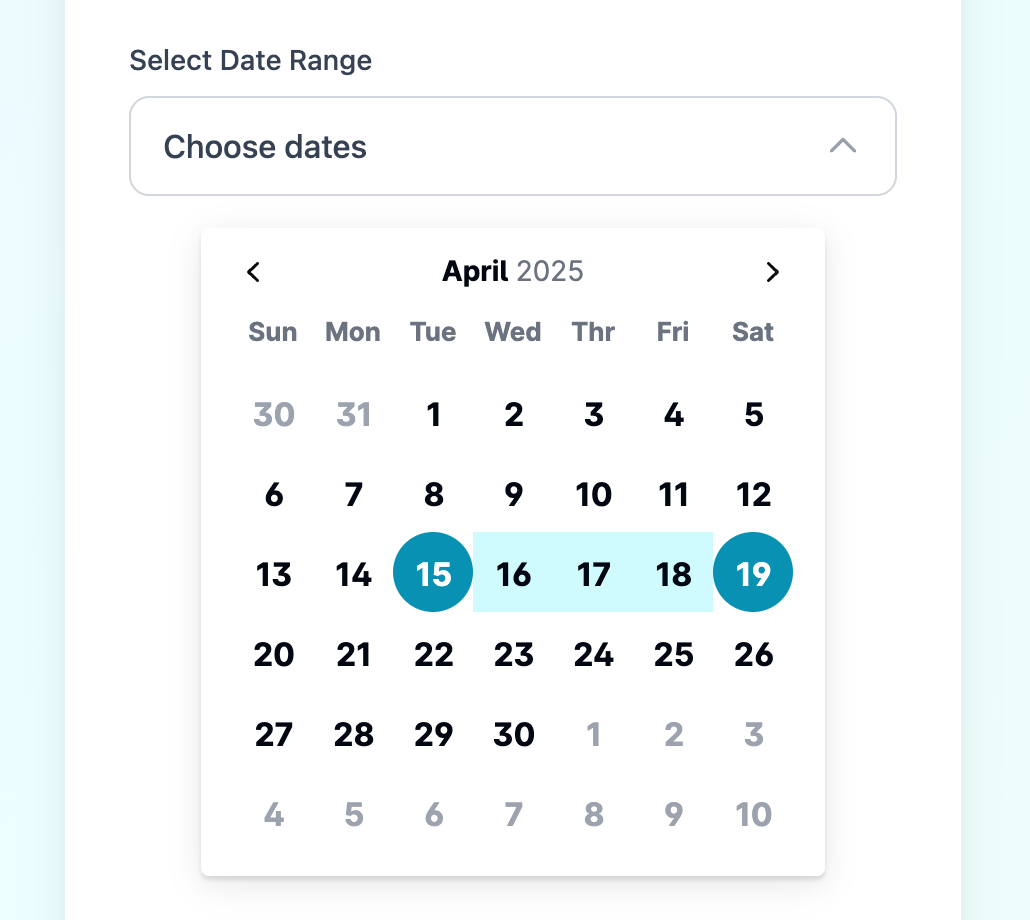Screen dimensions: 1030x920
Task: Choose April 21 on calendar
Action: point(353,654)
